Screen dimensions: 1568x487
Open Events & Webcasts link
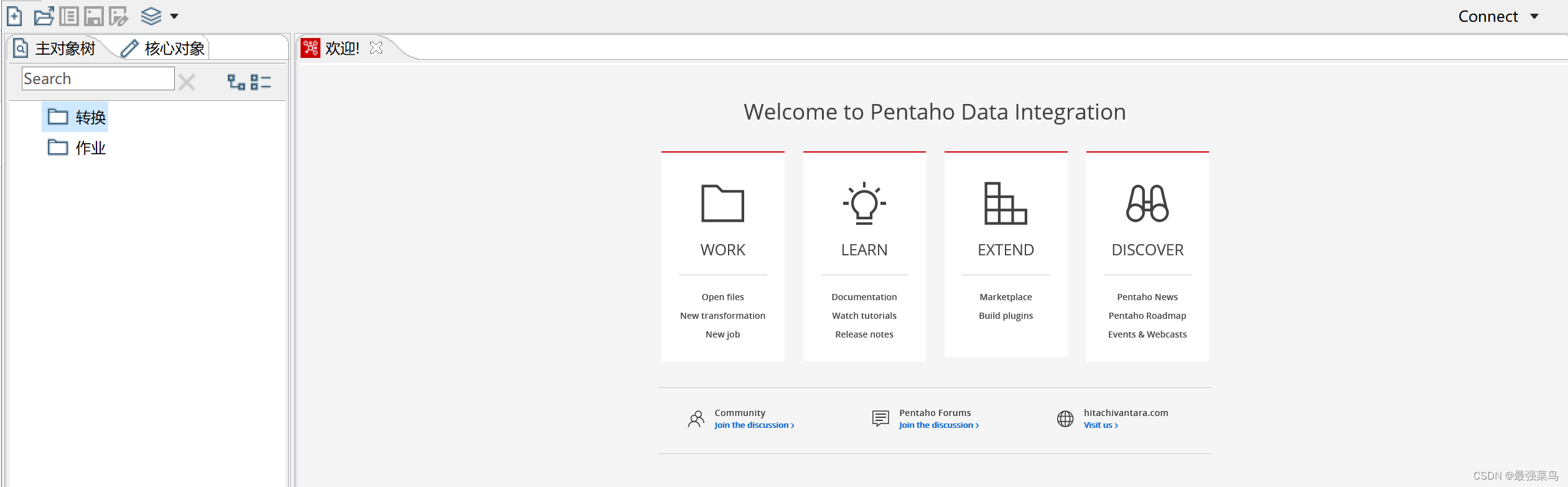click(1147, 334)
